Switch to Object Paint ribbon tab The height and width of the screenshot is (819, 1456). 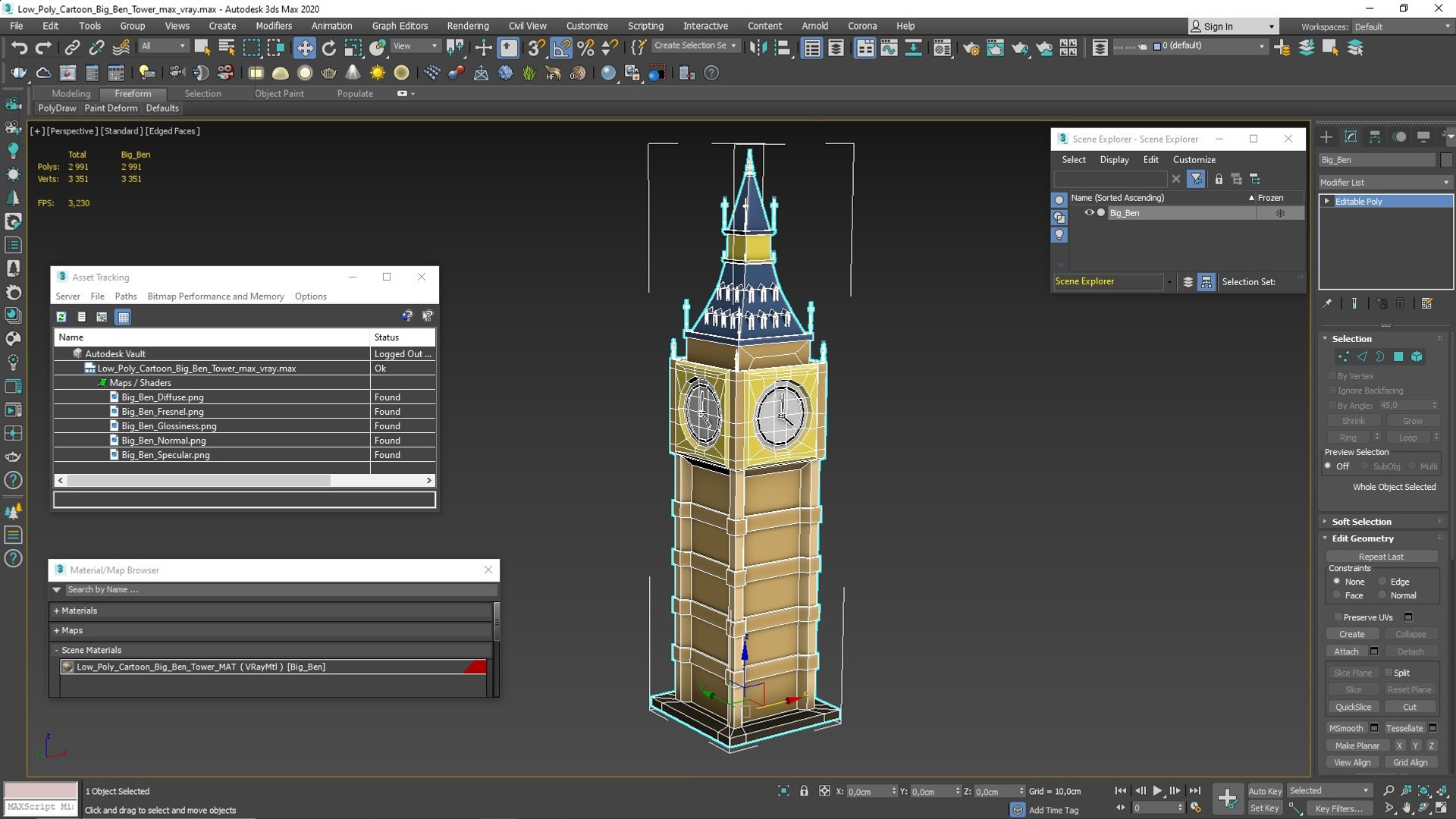tap(279, 93)
